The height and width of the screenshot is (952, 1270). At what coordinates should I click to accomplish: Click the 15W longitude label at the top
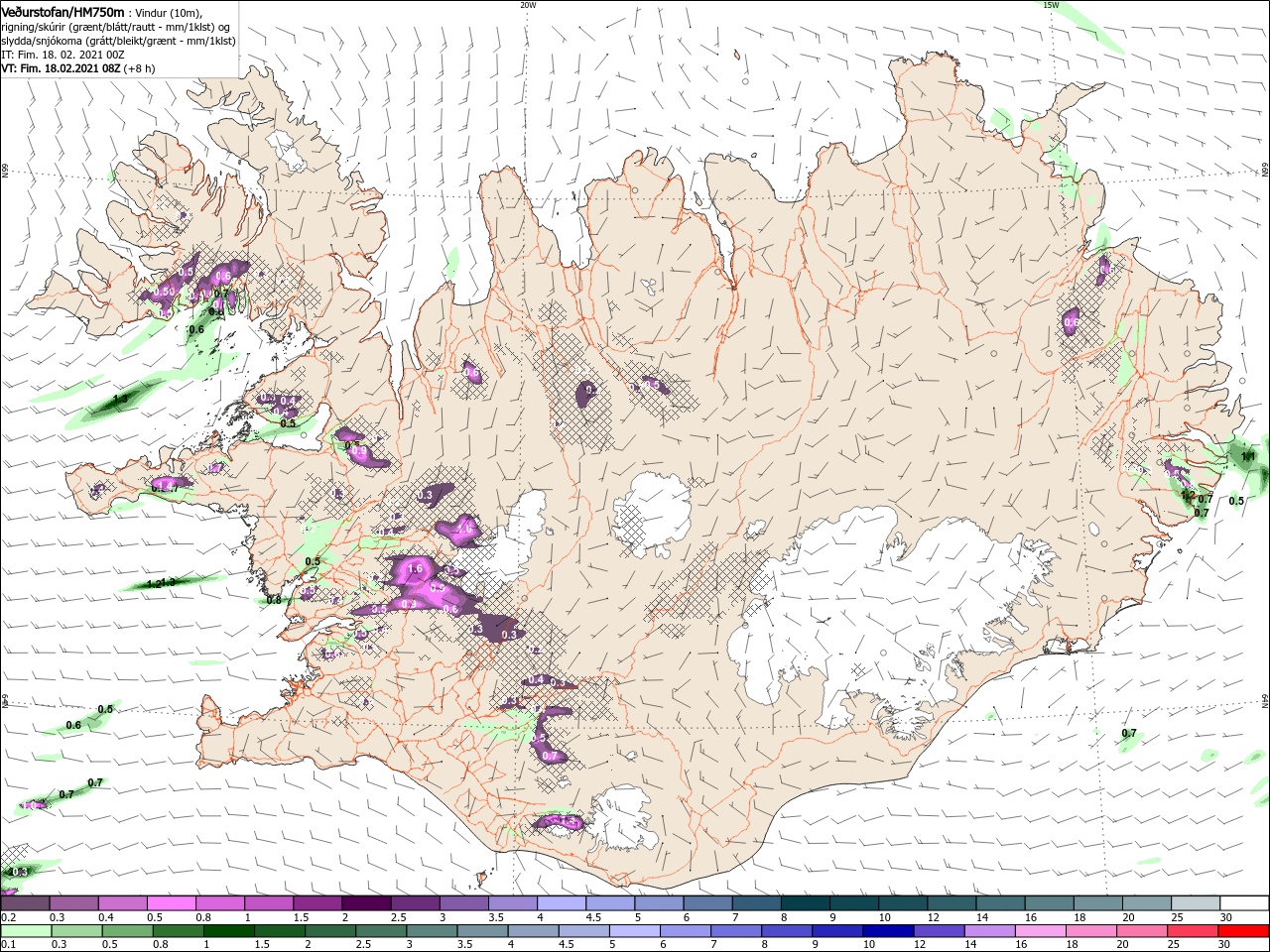click(x=1050, y=4)
